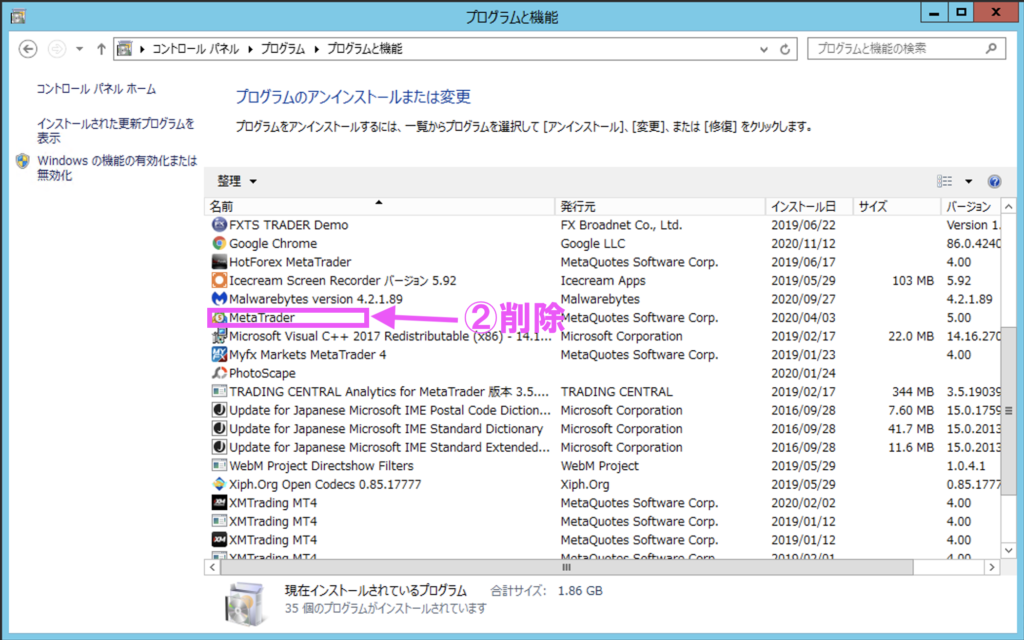Open the 整理 dropdown menu

(x=236, y=181)
